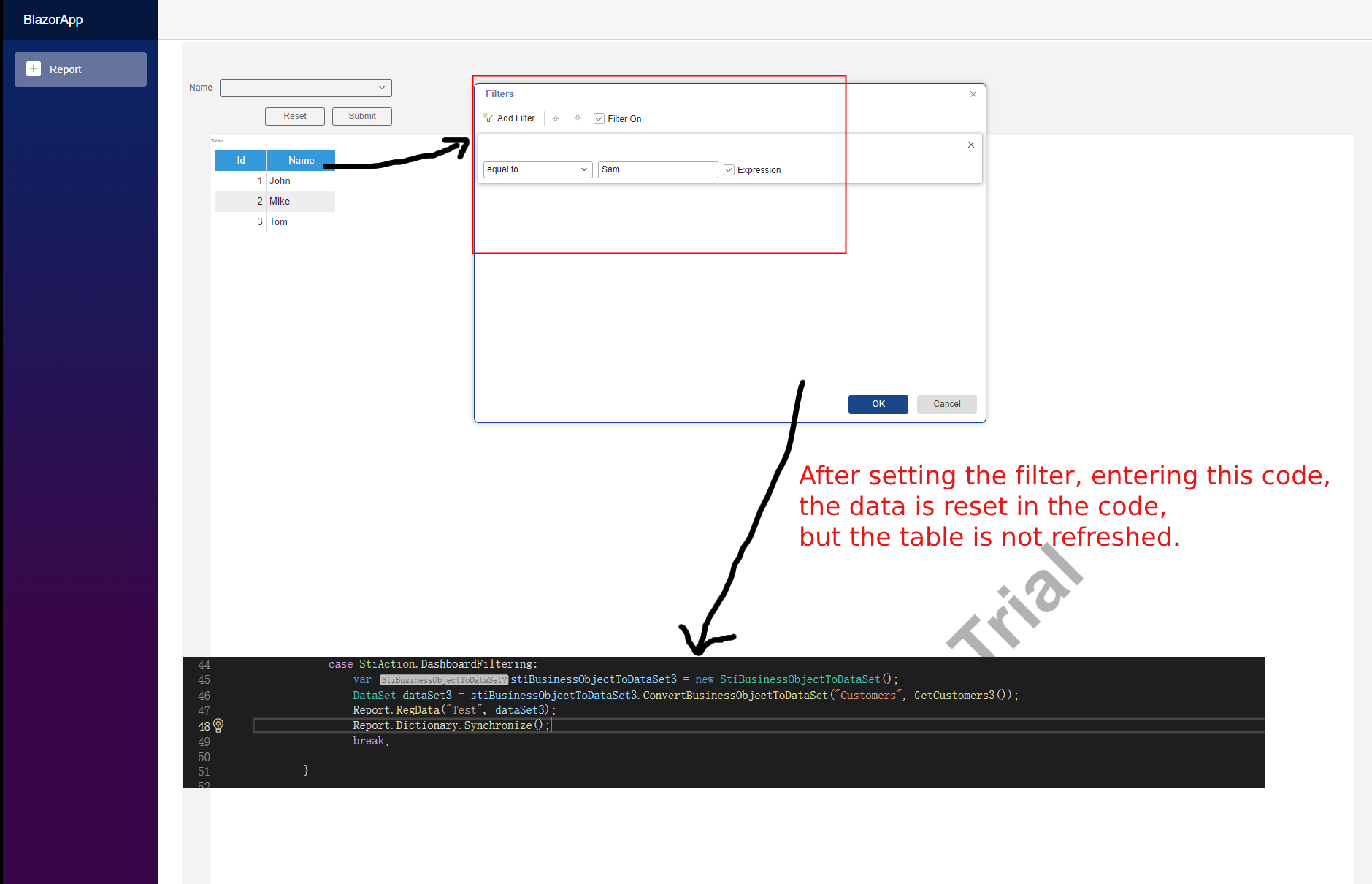The width and height of the screenshot is (1372, 884).
Task: Open the Name dropdown
Action: [x=306, y=88]
